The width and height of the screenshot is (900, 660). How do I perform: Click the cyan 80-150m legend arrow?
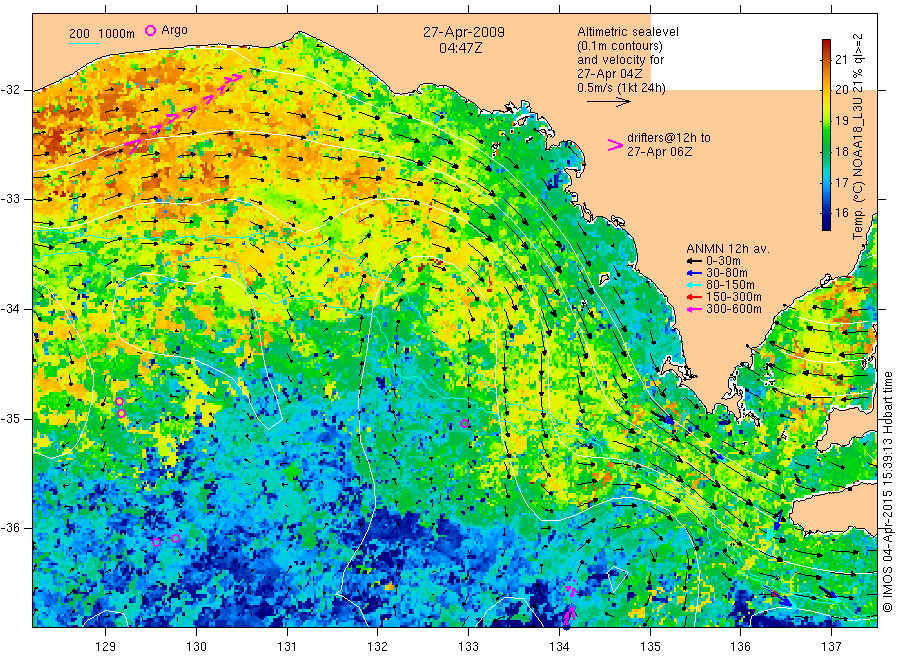pos(695,285)
